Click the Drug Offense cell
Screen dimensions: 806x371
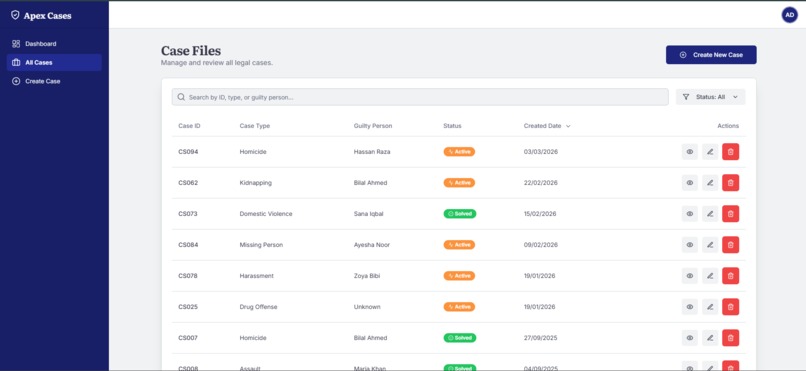pos(258,307)
